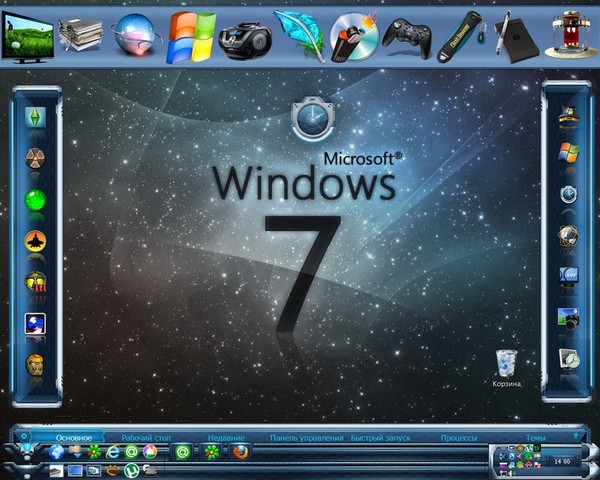Launch ICQ flower from quick launch
The width and height of the screenshot is (600, 480).
[94, 452]
